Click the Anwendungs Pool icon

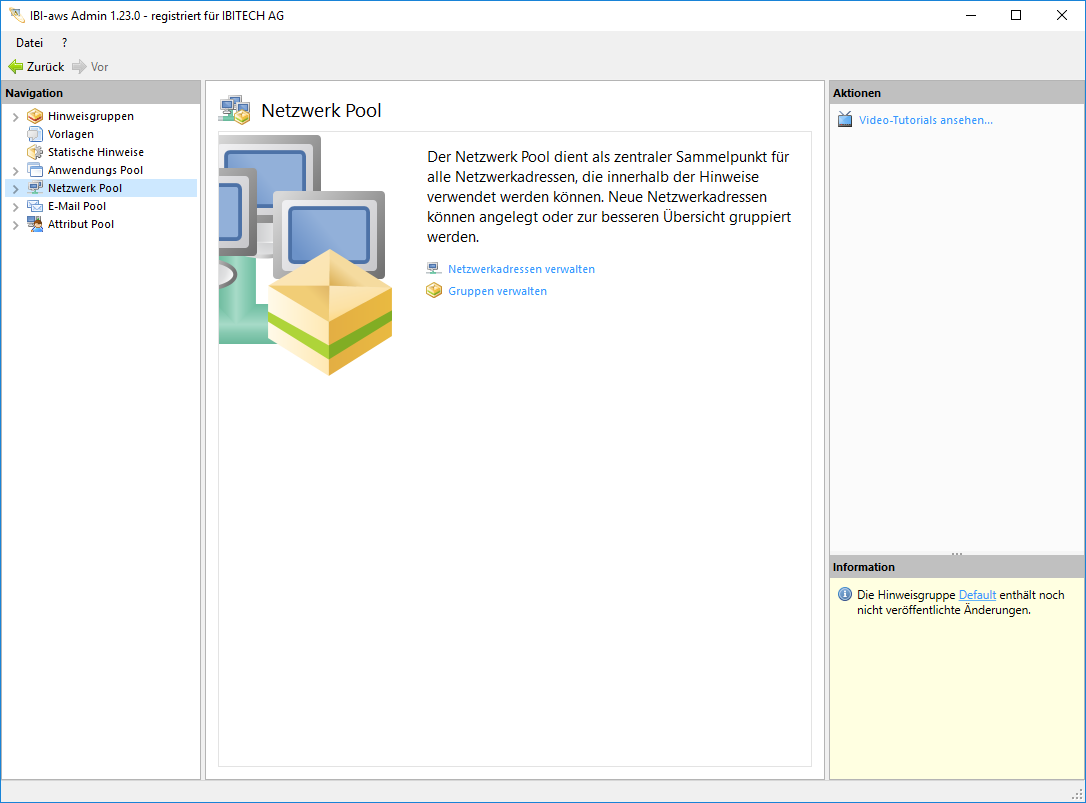35,170
